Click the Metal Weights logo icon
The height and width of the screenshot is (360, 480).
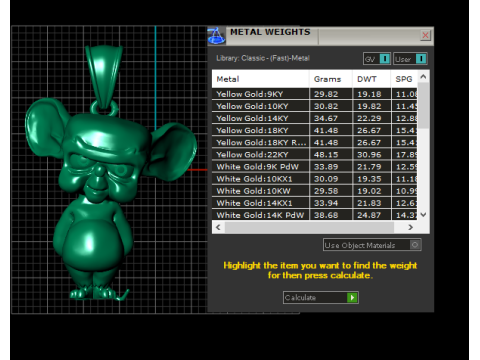coord(216,36)
